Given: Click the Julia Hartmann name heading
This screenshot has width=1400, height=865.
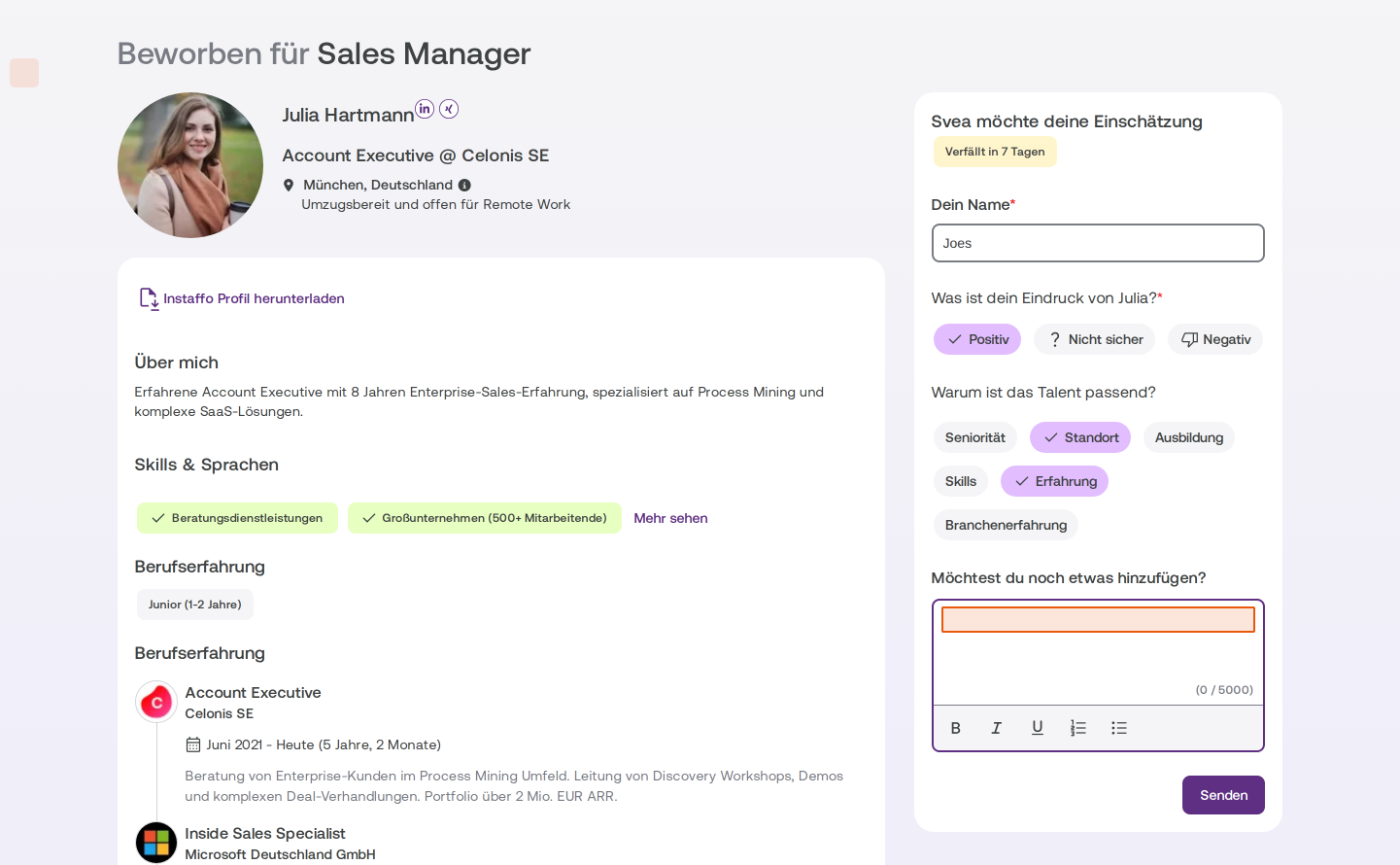Looking at the screenshot, I should [348, 115].
